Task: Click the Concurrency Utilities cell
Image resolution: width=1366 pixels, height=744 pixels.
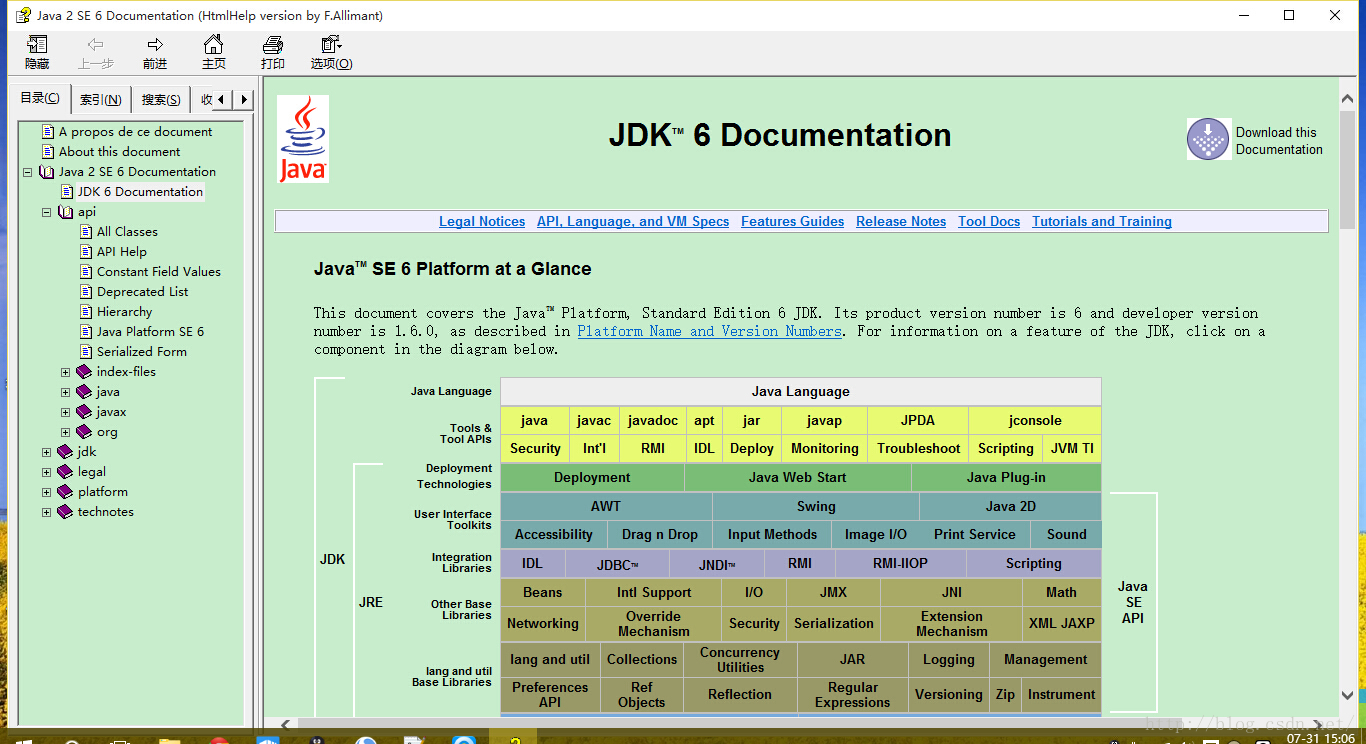Action: point(740,660)
